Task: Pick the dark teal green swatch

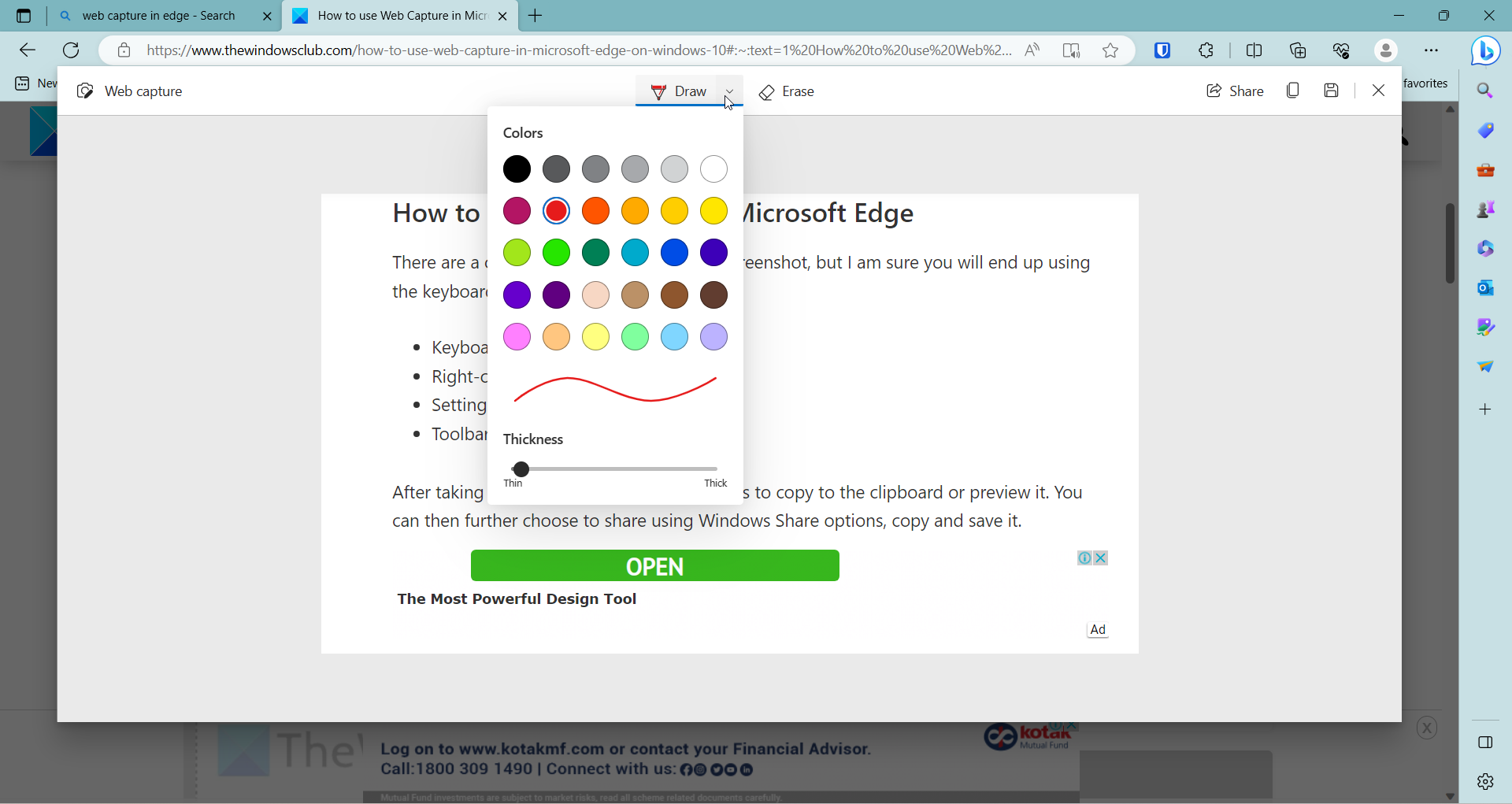Action: click(596, 253)
